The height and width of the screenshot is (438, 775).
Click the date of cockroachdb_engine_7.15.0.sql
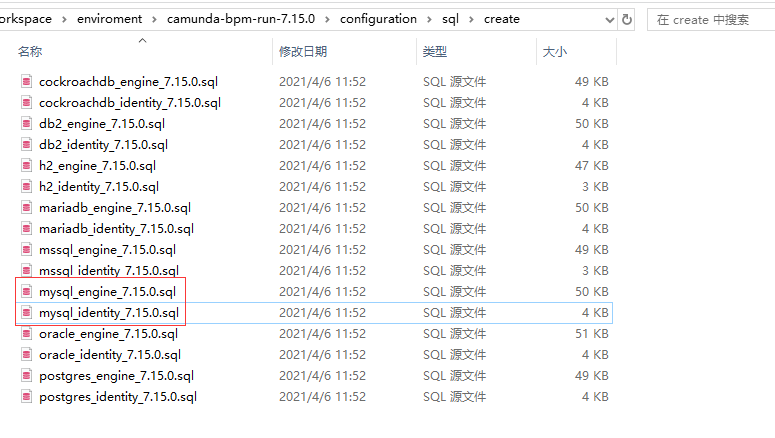point(322,82)
